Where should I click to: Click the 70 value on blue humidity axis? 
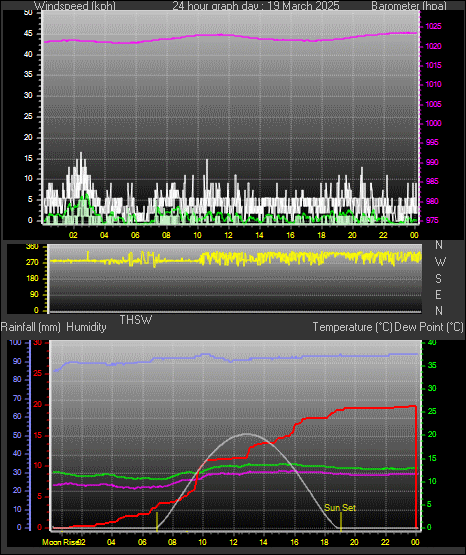(x=17, y=399)
